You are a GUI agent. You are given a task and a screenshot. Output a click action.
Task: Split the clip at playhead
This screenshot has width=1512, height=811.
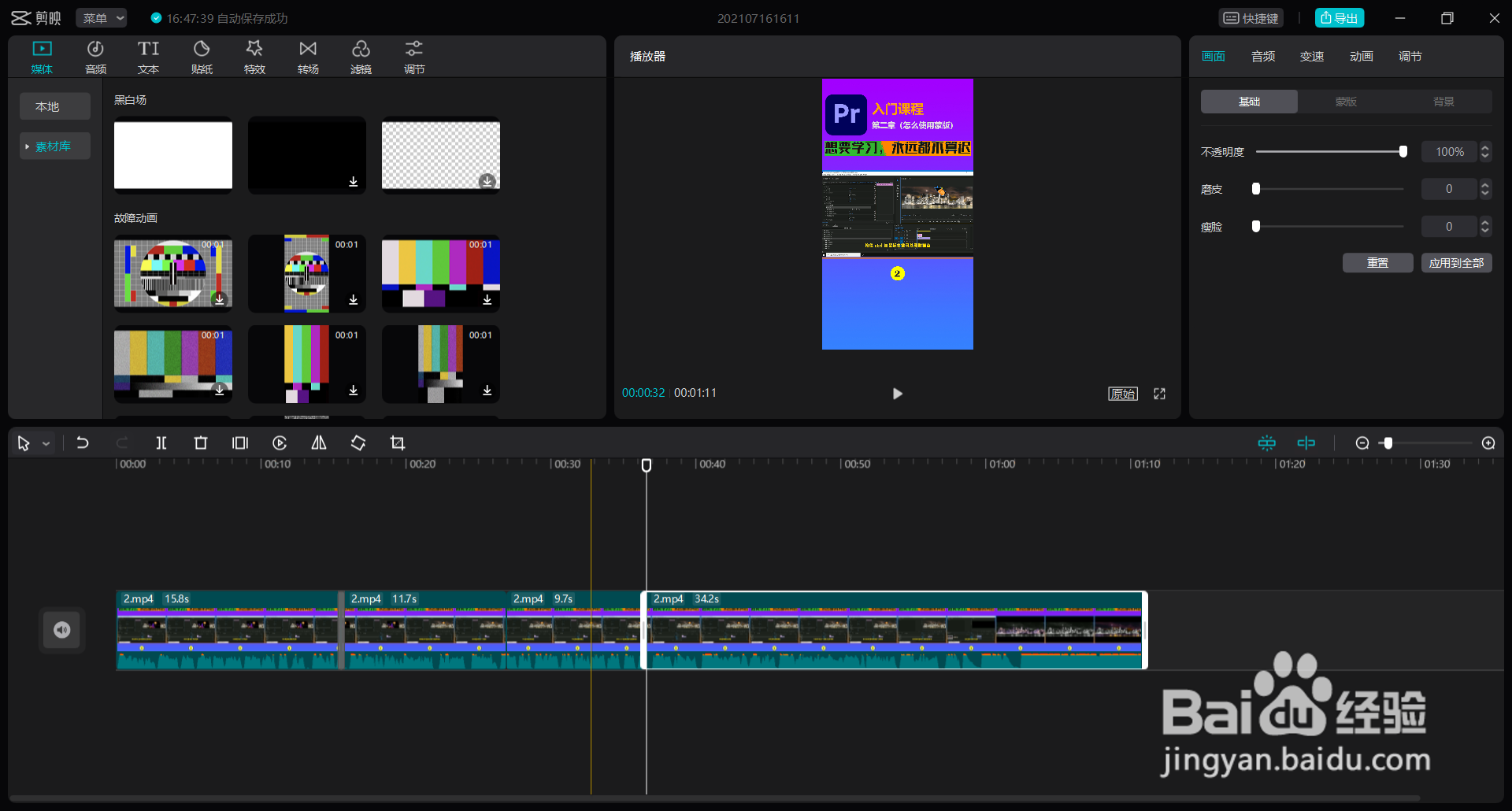161,443
